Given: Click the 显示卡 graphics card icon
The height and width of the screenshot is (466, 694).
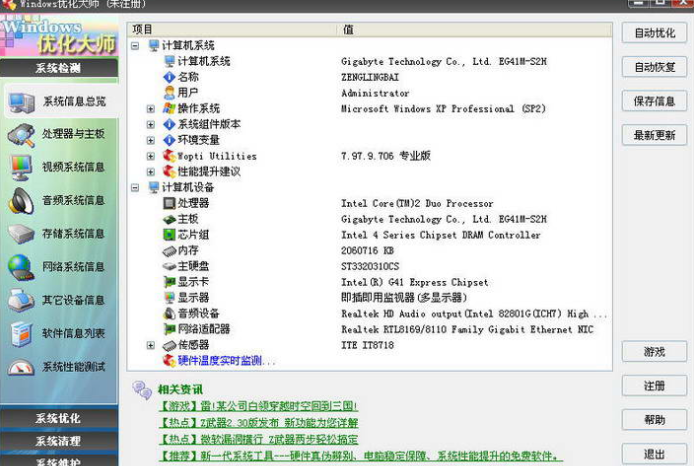Looking at the screenshot, I should (169, 282).
